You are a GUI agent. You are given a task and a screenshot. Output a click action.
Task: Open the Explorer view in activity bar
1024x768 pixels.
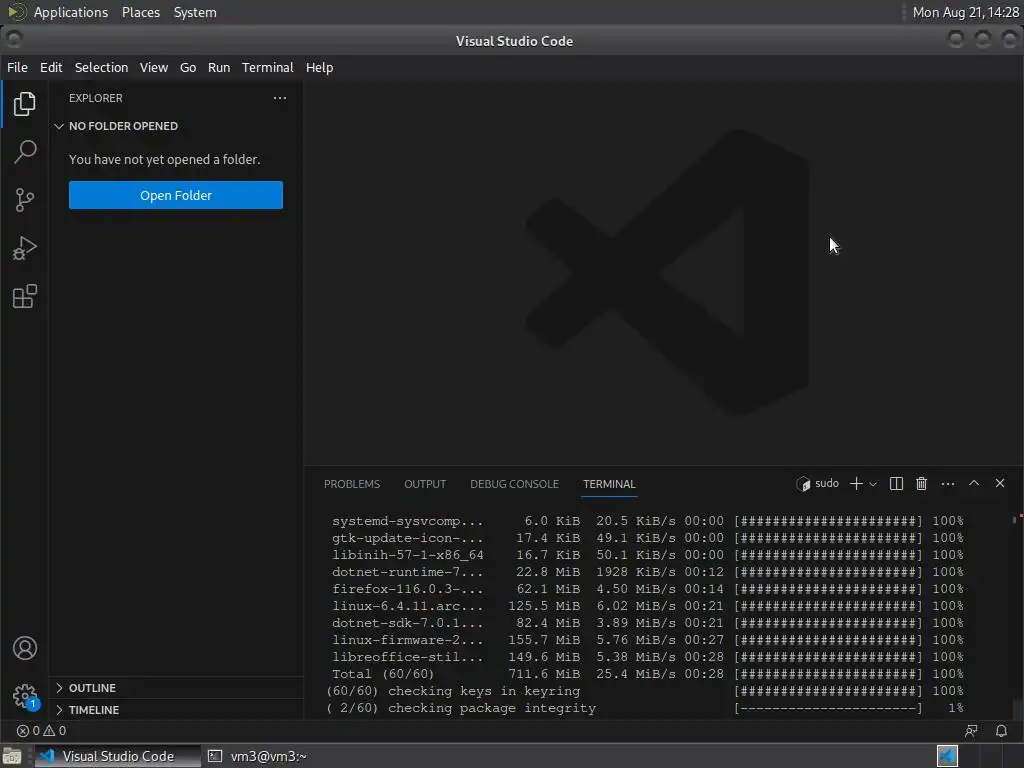tap(24, 104)
